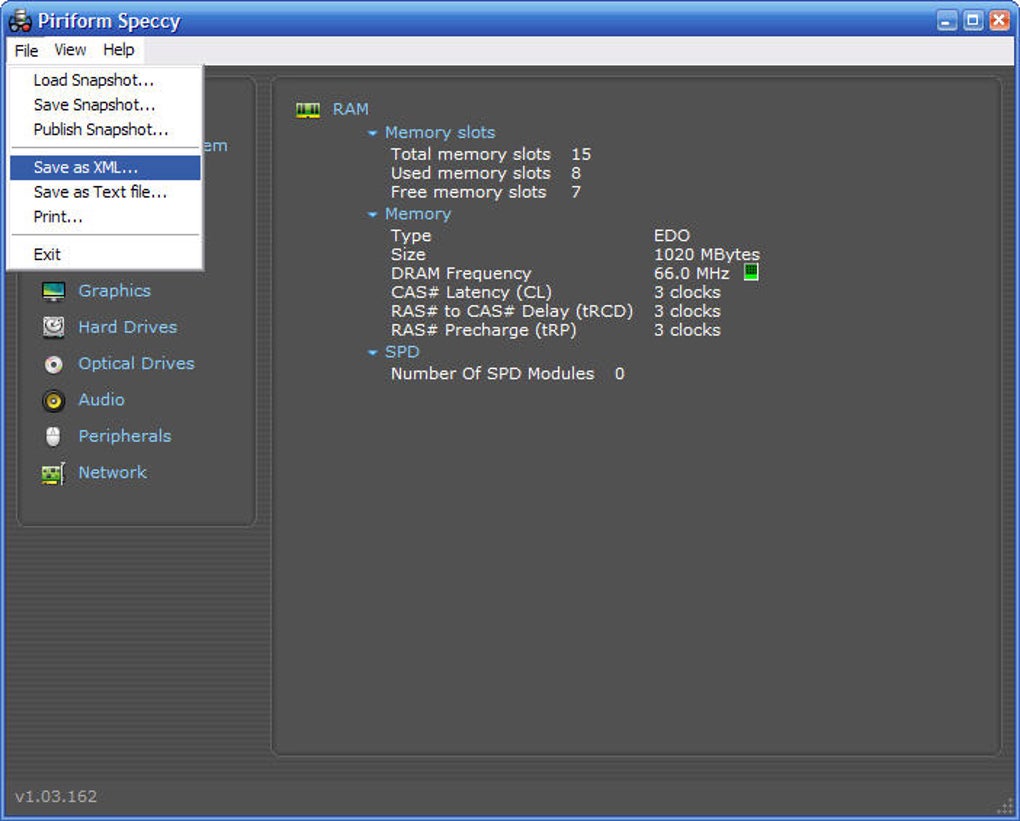Open the Network section link
Screen dimensions: 1020x821
point(113,472)
